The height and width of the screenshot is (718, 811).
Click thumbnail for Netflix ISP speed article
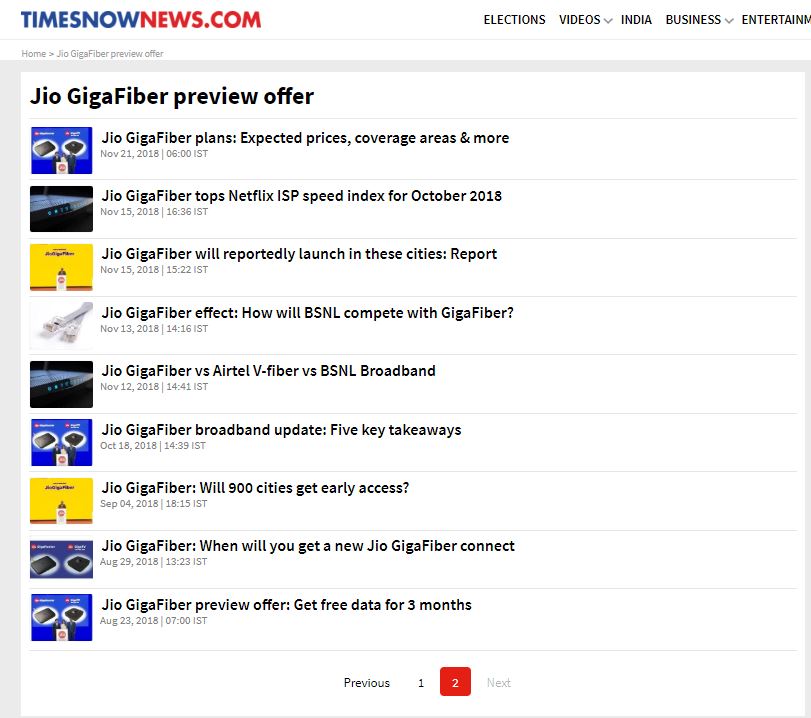pos(61,208)
